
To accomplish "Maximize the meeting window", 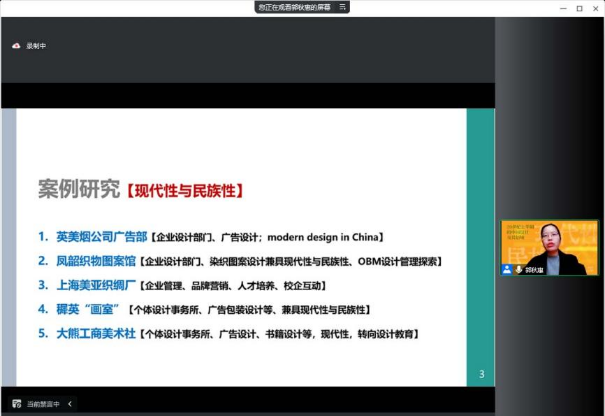I will [580, 8].
